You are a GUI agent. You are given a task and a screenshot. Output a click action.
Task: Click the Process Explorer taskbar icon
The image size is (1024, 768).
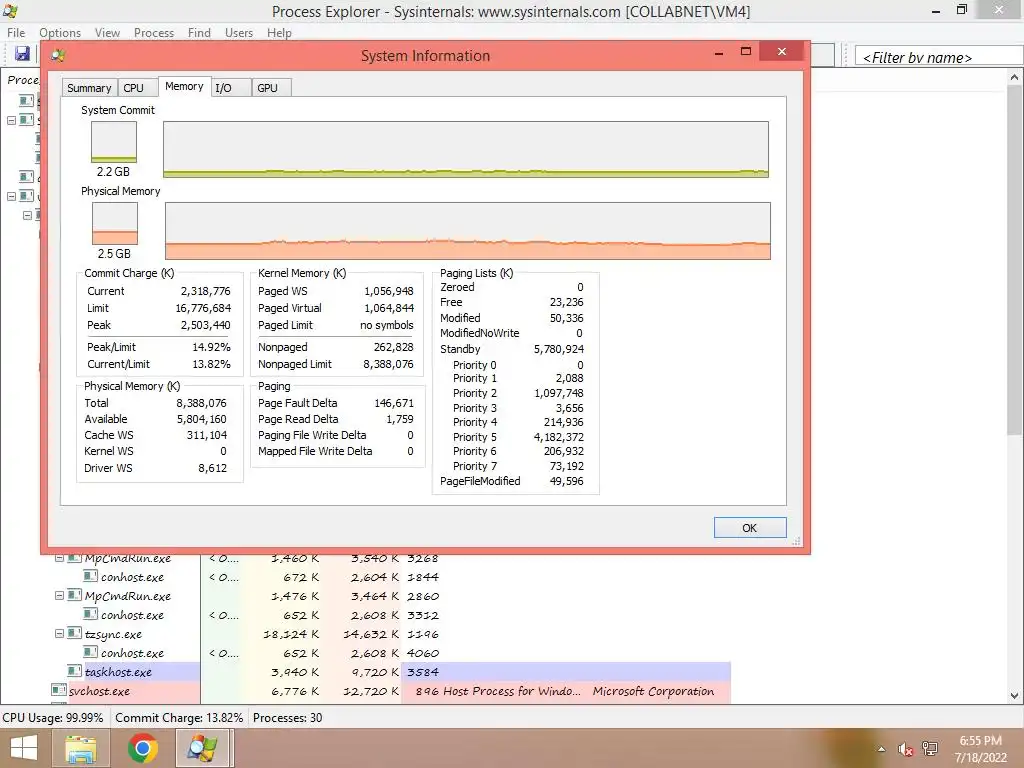pyautogui.click(x=203, y=748)
